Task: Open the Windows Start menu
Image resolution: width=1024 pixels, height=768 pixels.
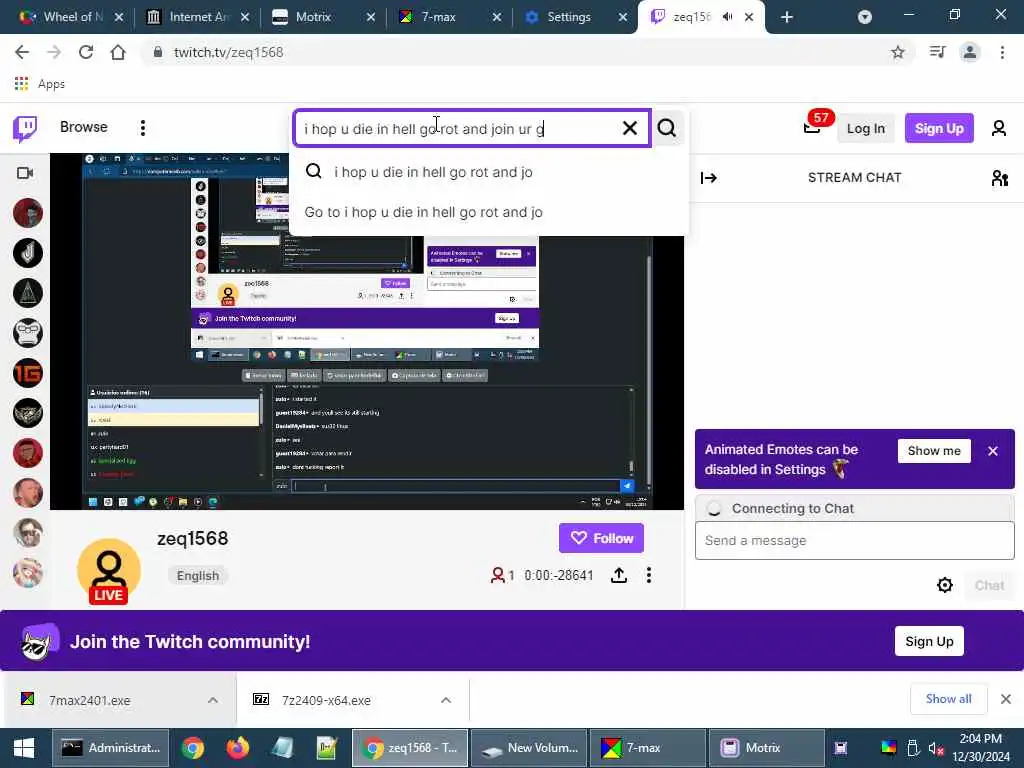Action: coord(24,748)
